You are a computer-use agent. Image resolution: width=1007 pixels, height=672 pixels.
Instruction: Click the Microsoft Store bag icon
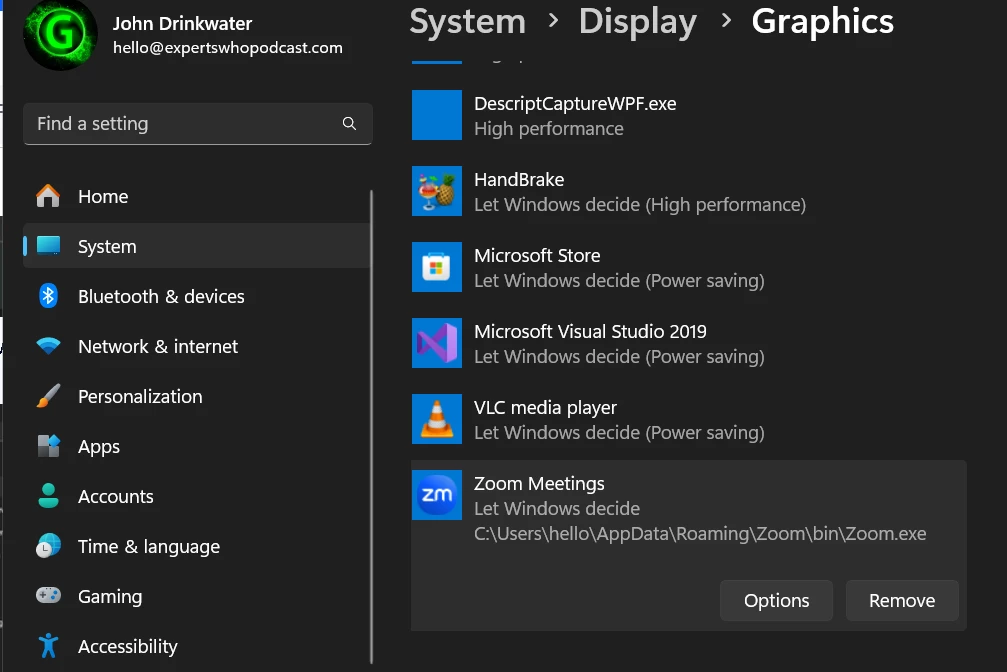click(x=437, y=267)
